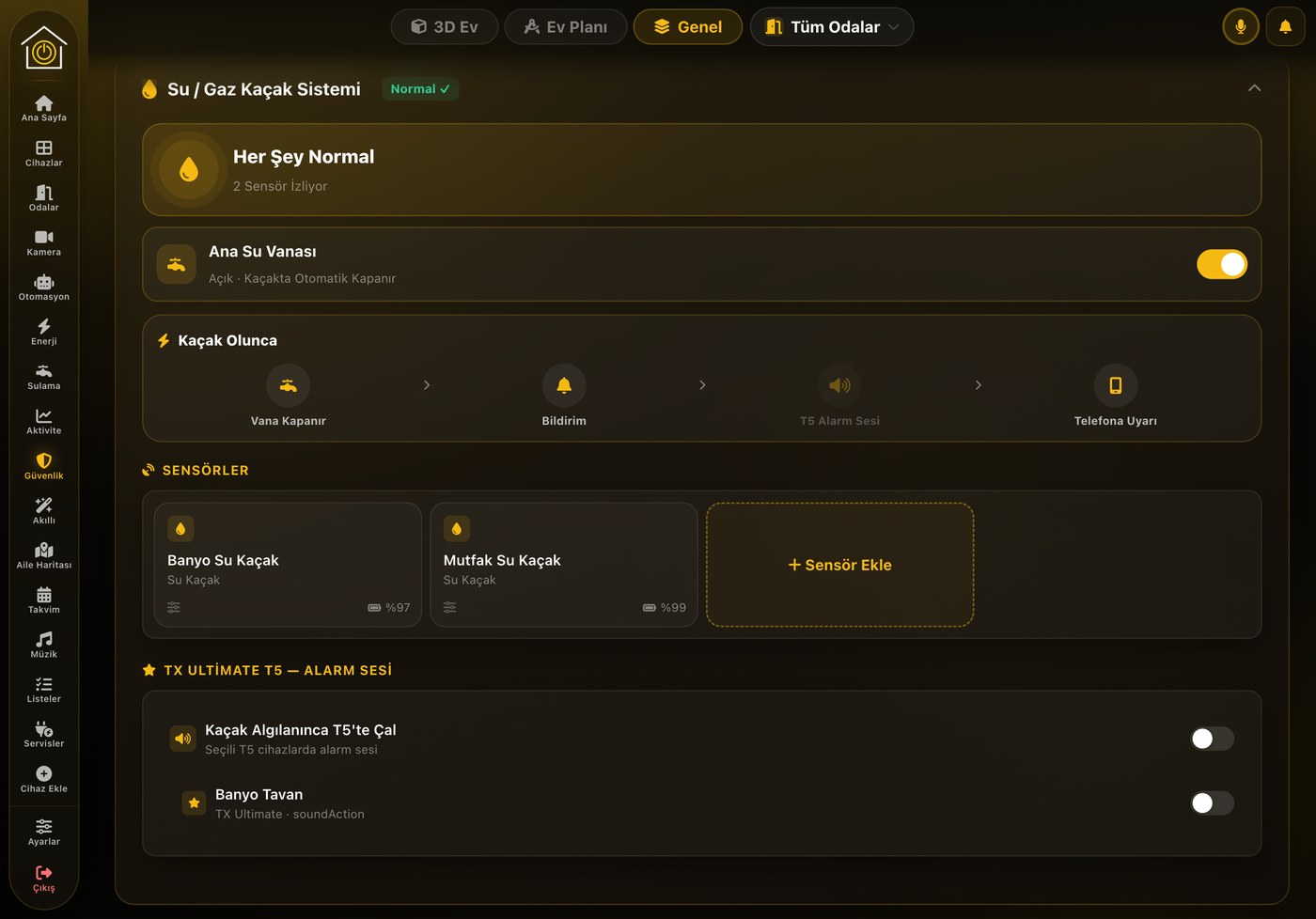Viewport: 1316px width, 919px height.
Task: Toggle T5 Alarm Sesi action step
Action: click(x=839, y=395)
